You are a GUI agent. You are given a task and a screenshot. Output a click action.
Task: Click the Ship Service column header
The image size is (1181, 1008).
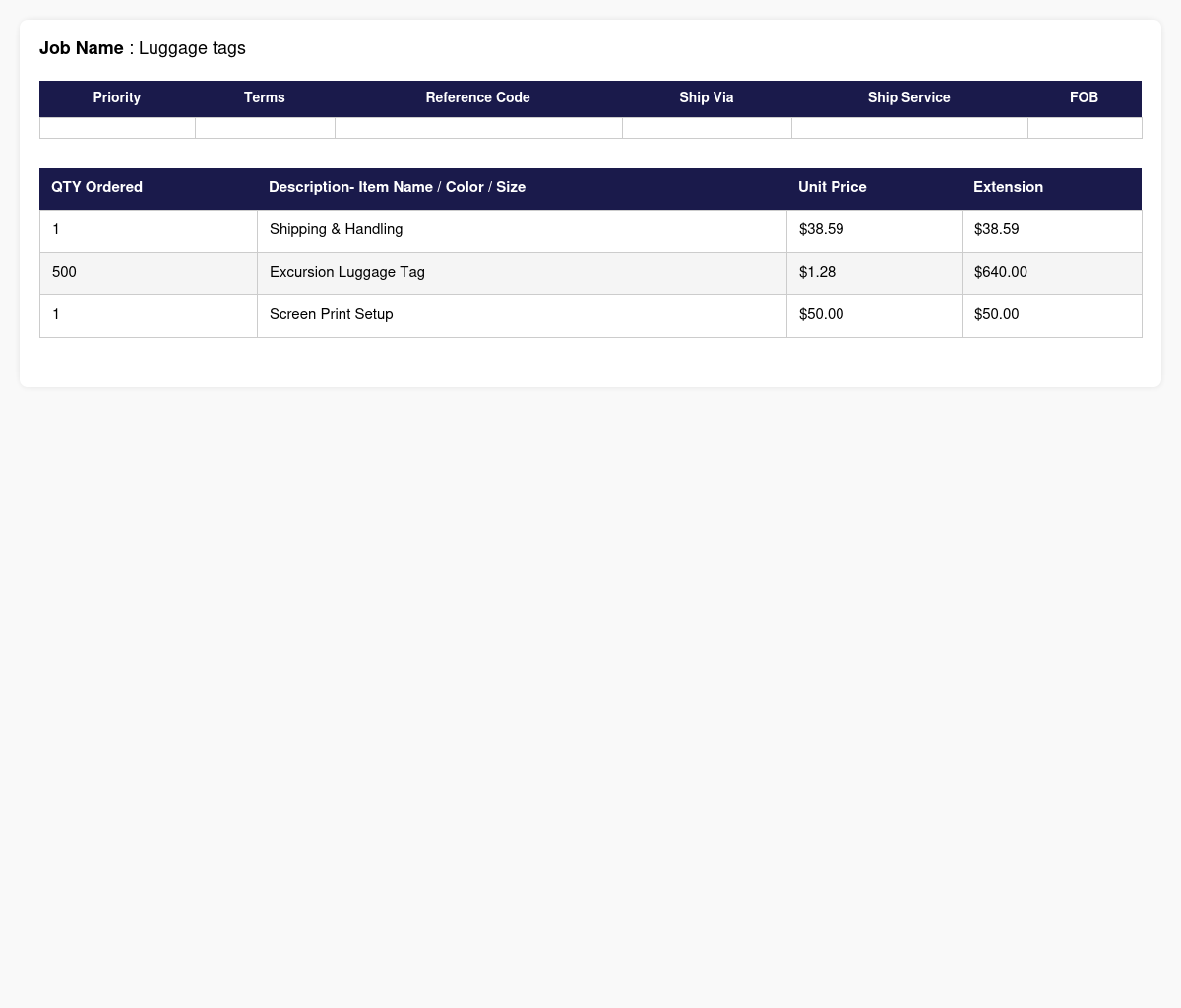[908, 98]
